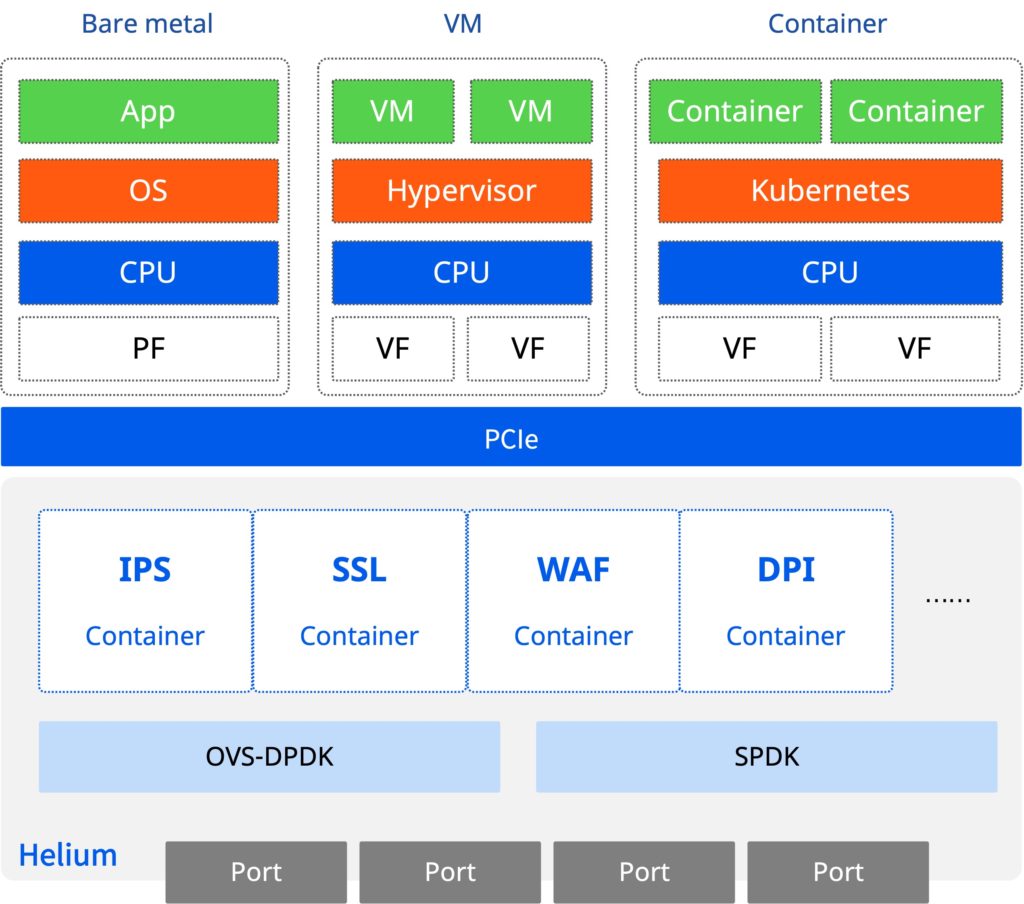The height and width of the screenshot is (904, 1024).
Task: Click the right green Container block above Kubernetes
Action: pos(916,111)
